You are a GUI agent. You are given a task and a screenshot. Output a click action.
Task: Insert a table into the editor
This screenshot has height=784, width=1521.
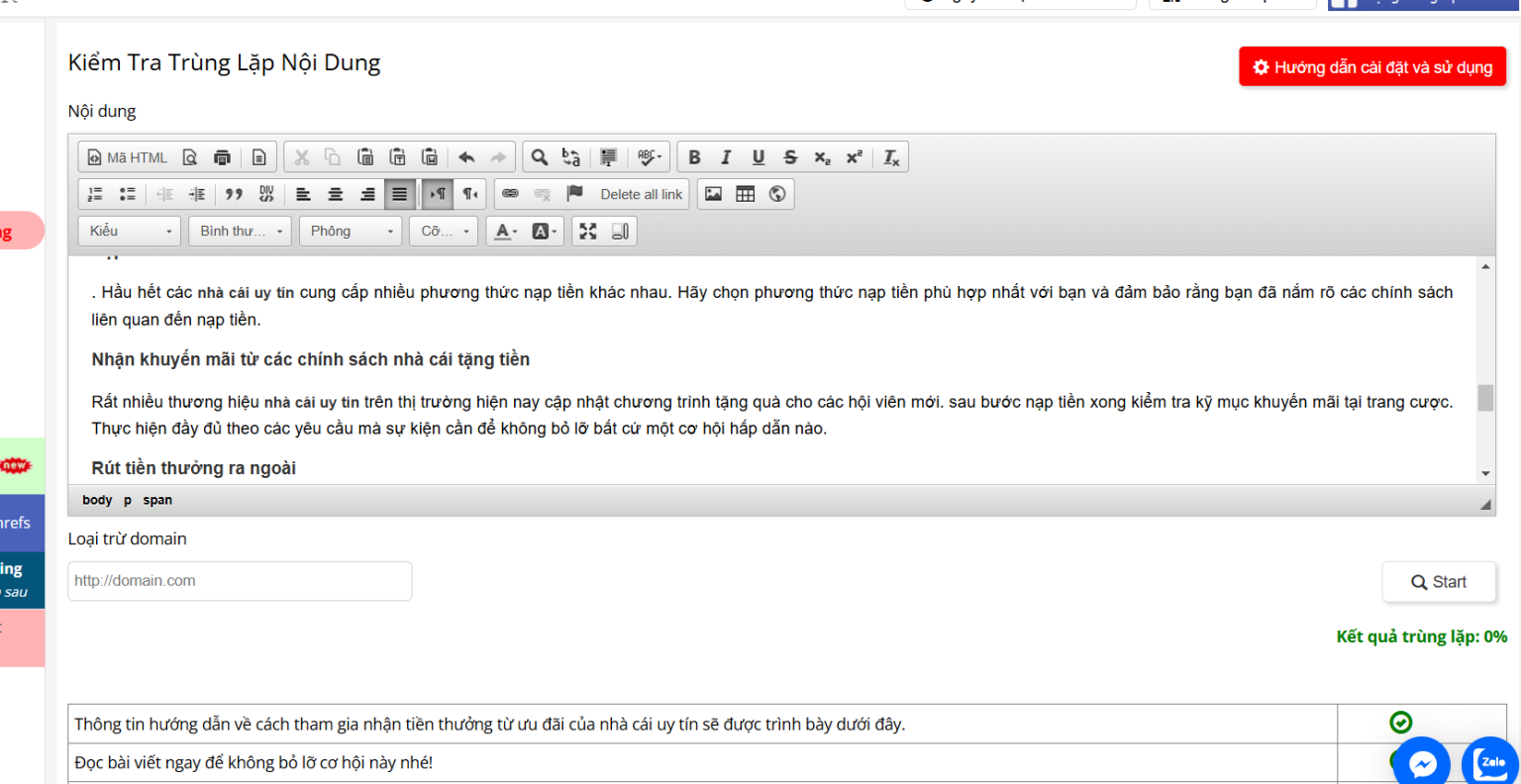(x=746, y=194)
